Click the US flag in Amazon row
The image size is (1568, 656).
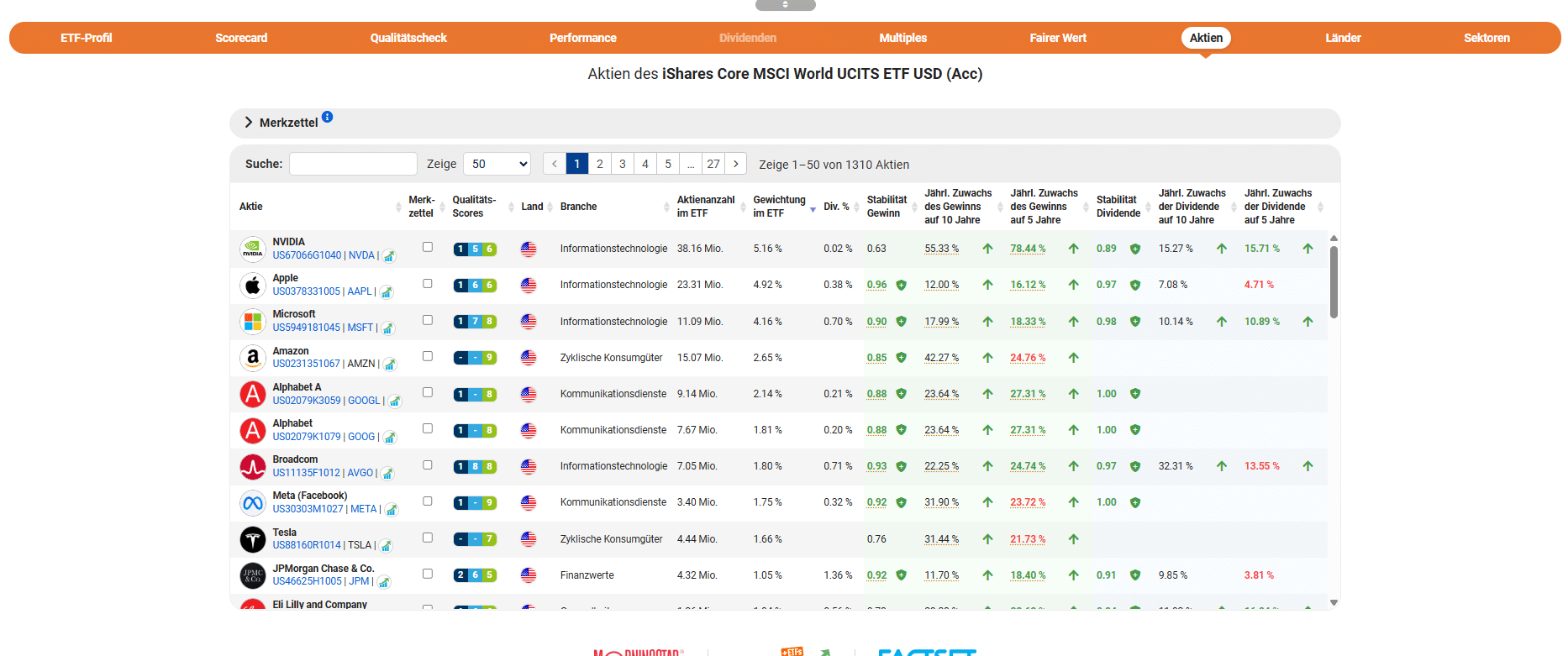(x=528, y=358)
